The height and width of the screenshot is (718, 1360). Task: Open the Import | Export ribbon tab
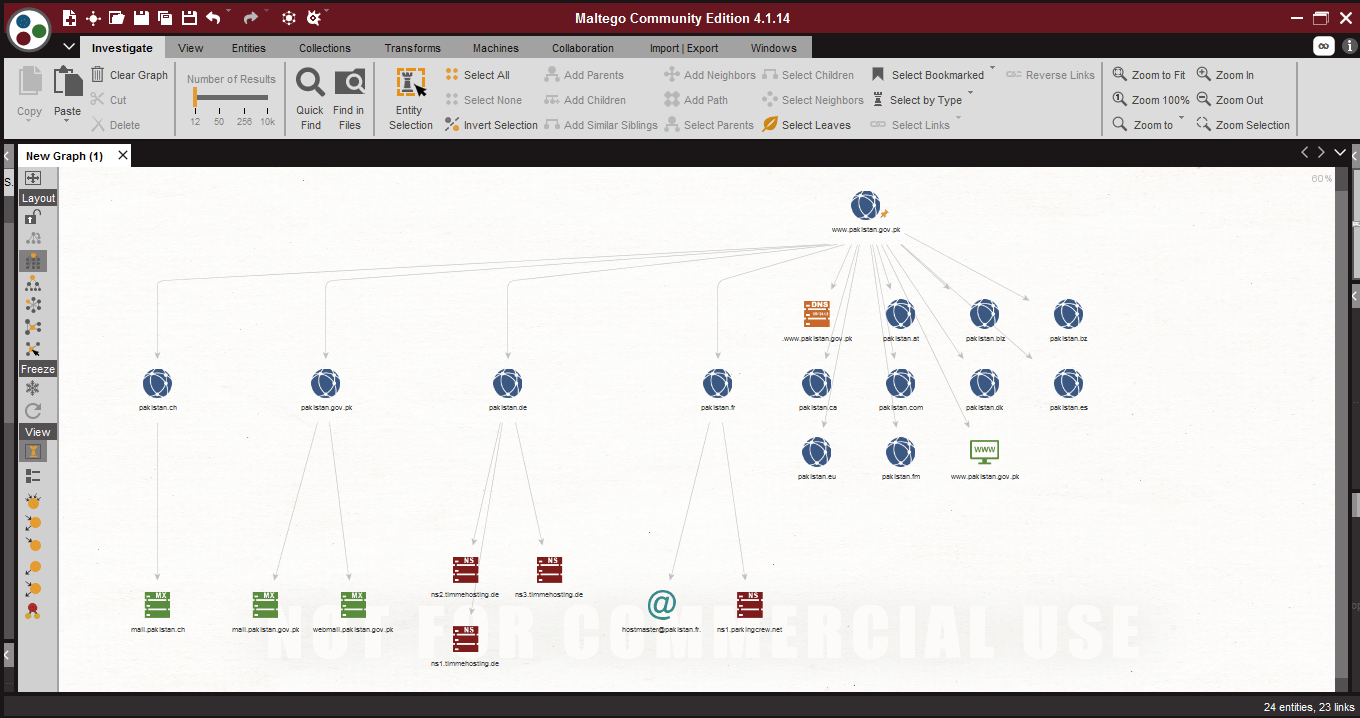pos(684,48)
